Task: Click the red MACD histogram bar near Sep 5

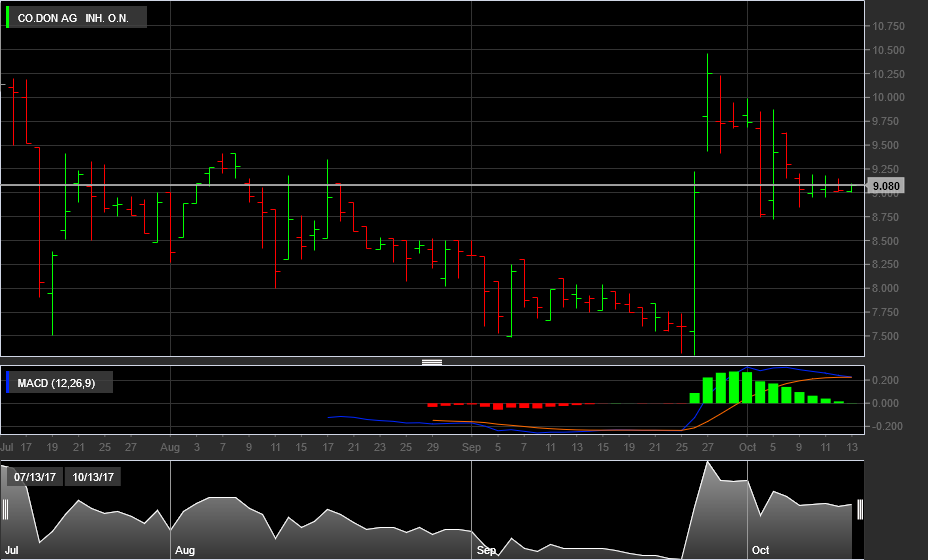Action: point(498,406)
